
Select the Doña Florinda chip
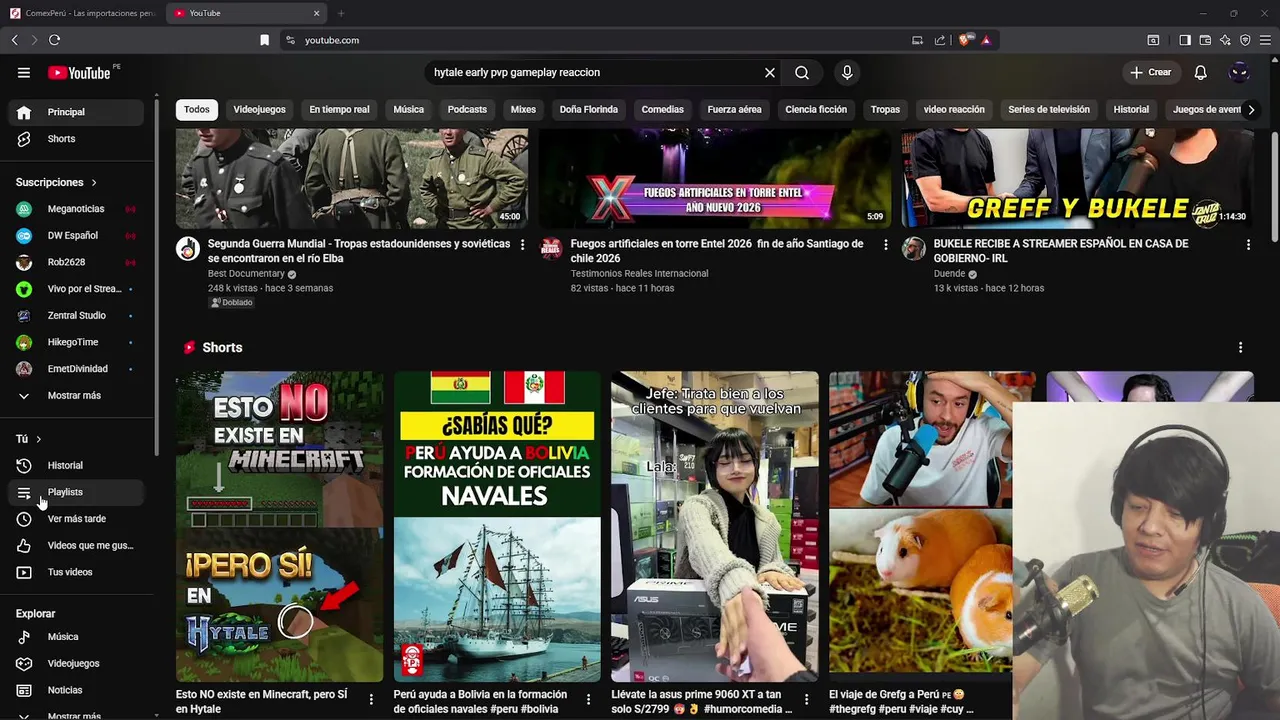click(588, 109)
